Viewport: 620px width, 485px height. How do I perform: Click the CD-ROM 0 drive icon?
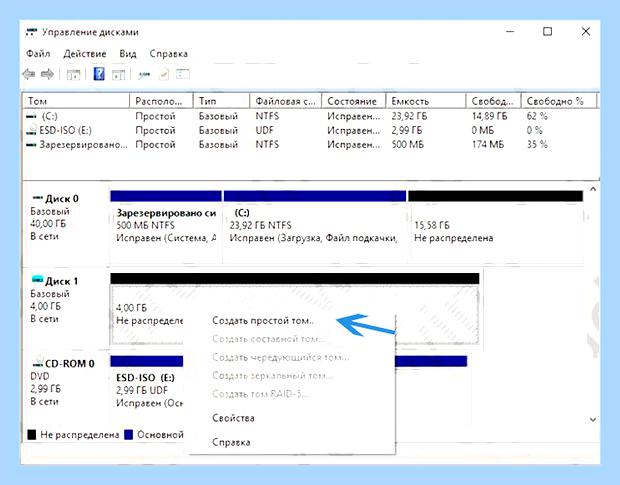(38, 362)
